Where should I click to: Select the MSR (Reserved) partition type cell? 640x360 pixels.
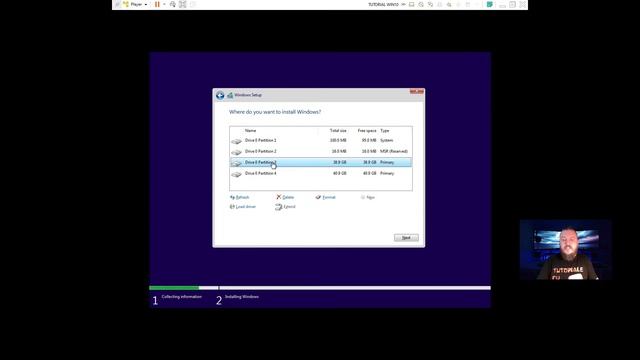tap(394, 151)
